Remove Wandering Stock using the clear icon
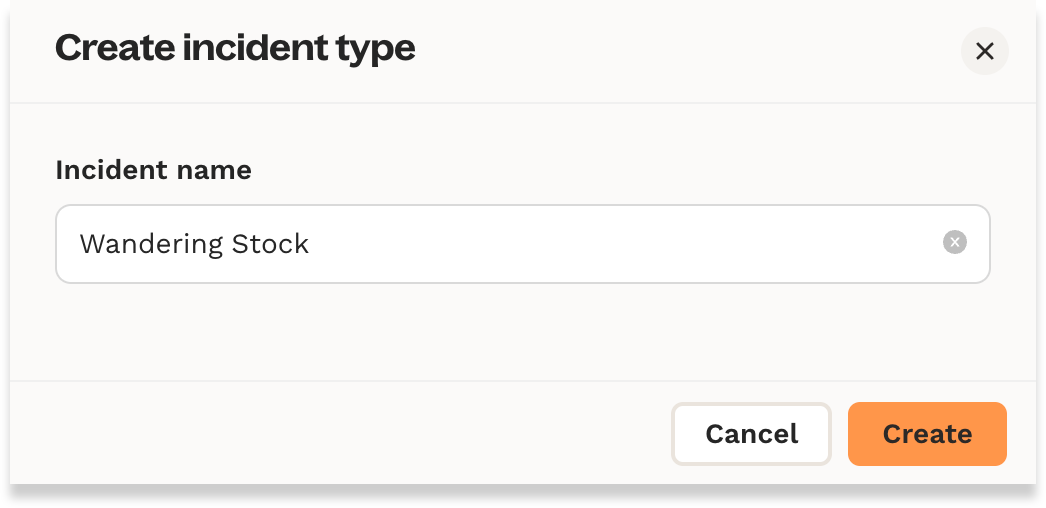Screen dimensions: 1046x508 [x=954, y=242]
